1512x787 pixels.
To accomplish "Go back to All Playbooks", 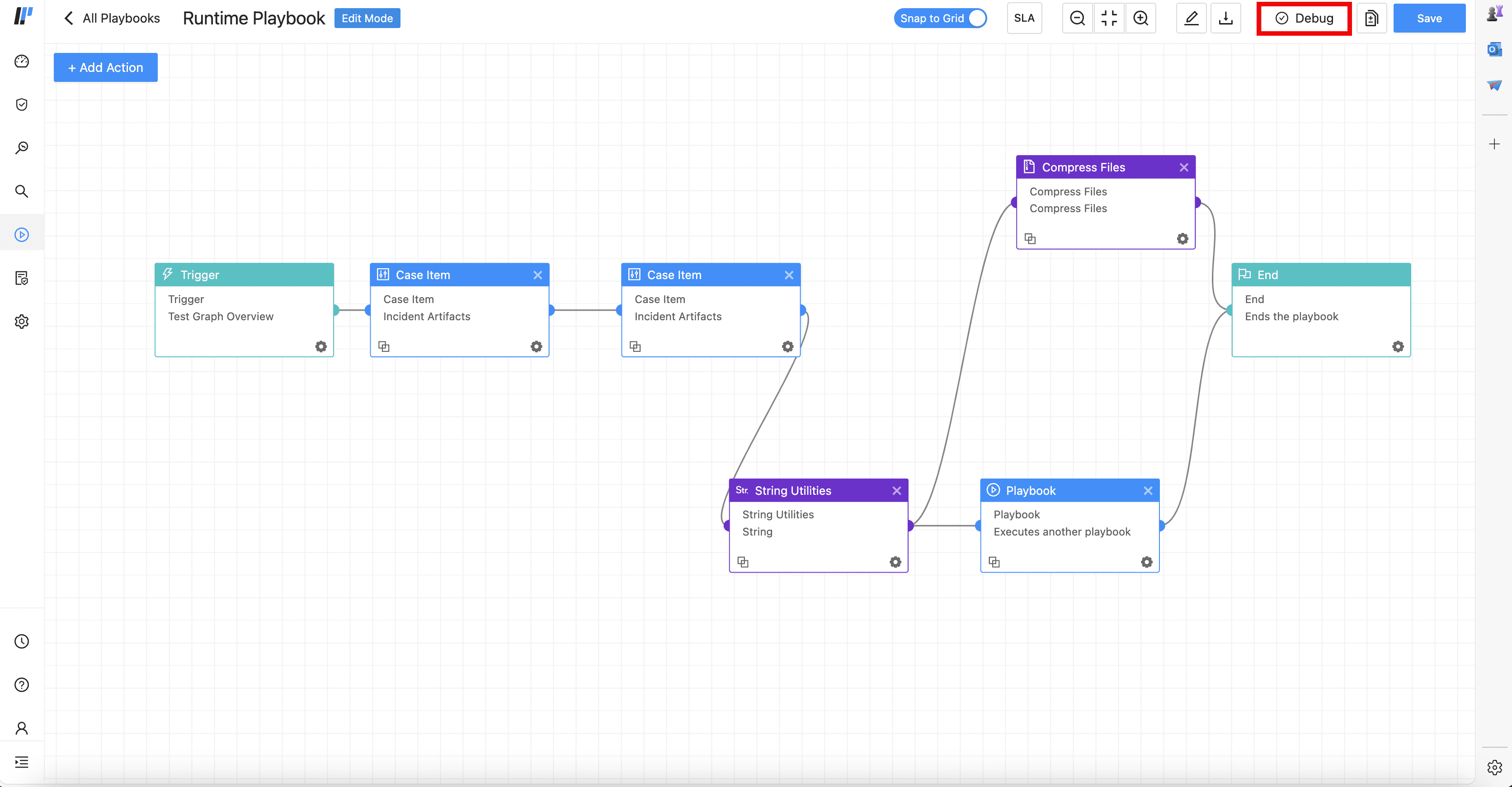I will coord(112,18).
